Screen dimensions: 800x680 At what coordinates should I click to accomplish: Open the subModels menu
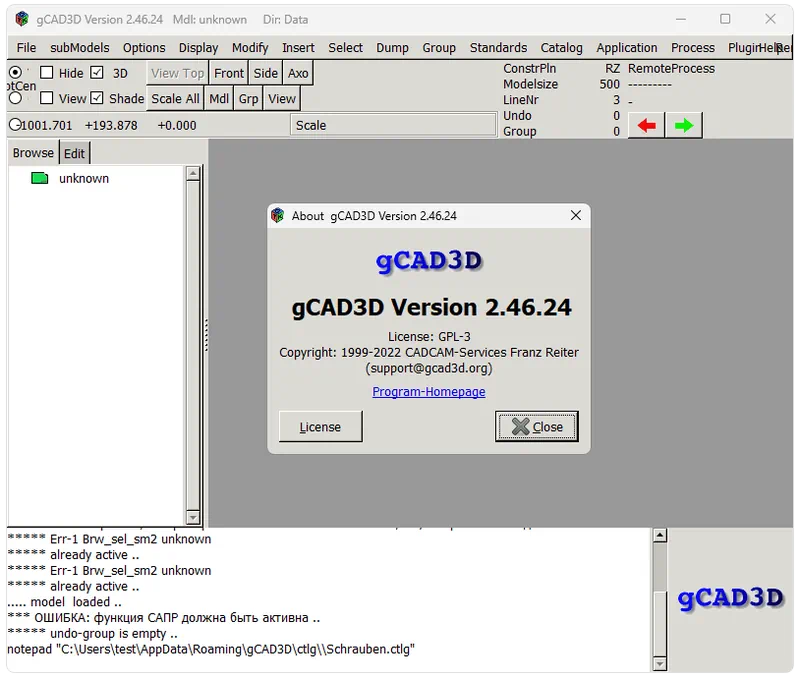80,47
